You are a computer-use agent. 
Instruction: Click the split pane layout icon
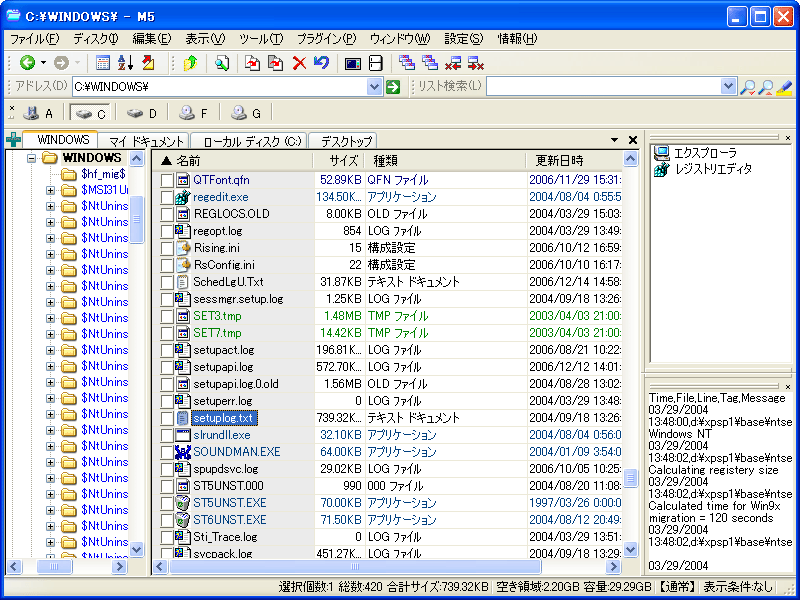click(x=376, y=63)
